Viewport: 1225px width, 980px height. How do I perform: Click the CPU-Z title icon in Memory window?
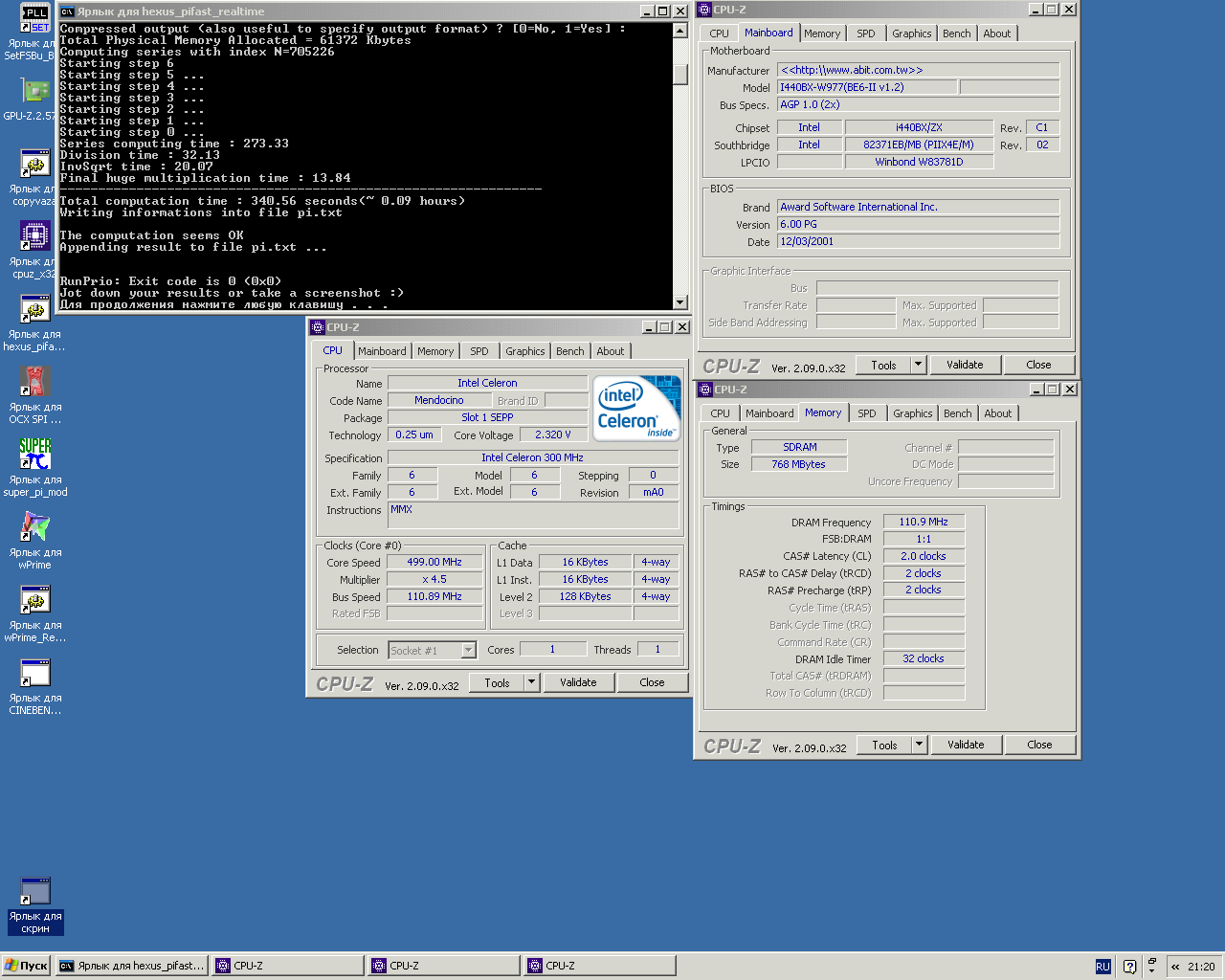click(x=705, y=390)
